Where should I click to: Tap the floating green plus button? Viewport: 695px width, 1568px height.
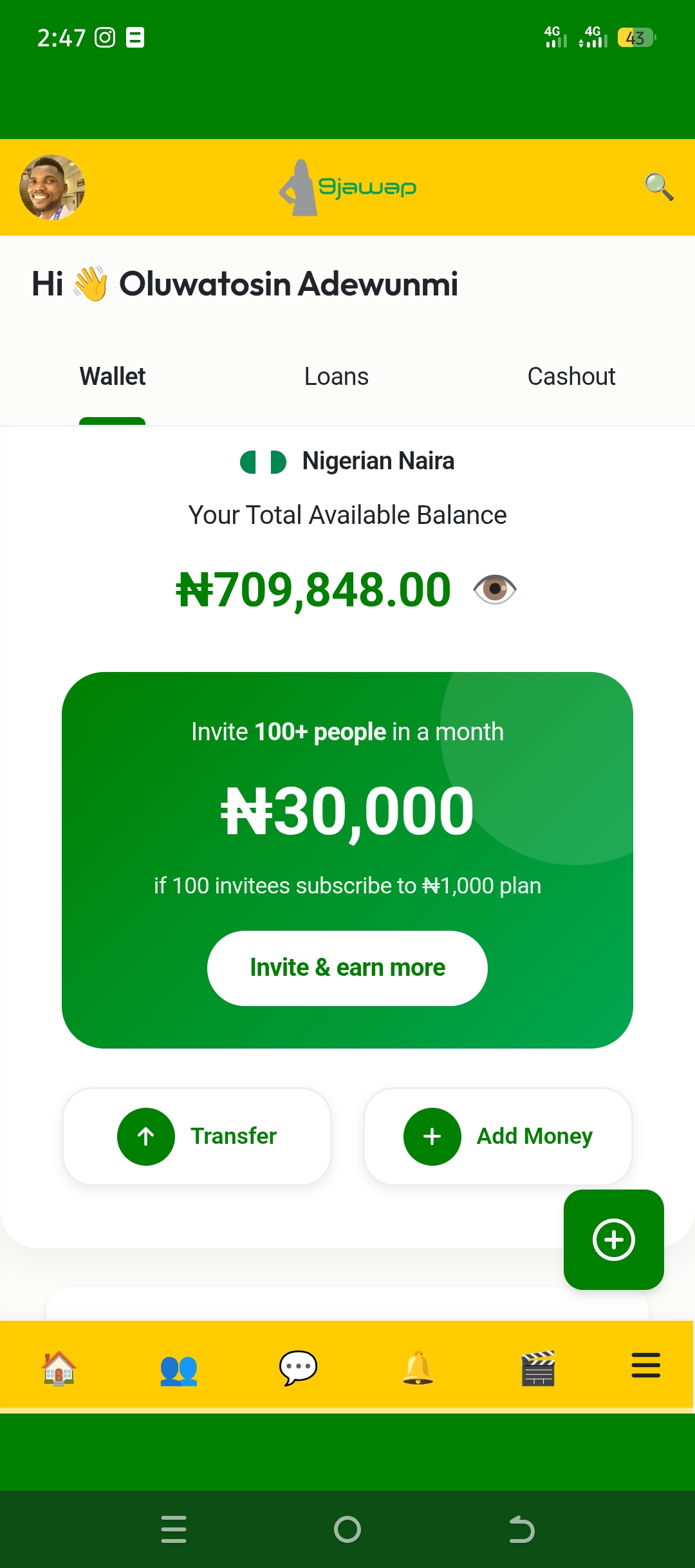point(613,1239)
